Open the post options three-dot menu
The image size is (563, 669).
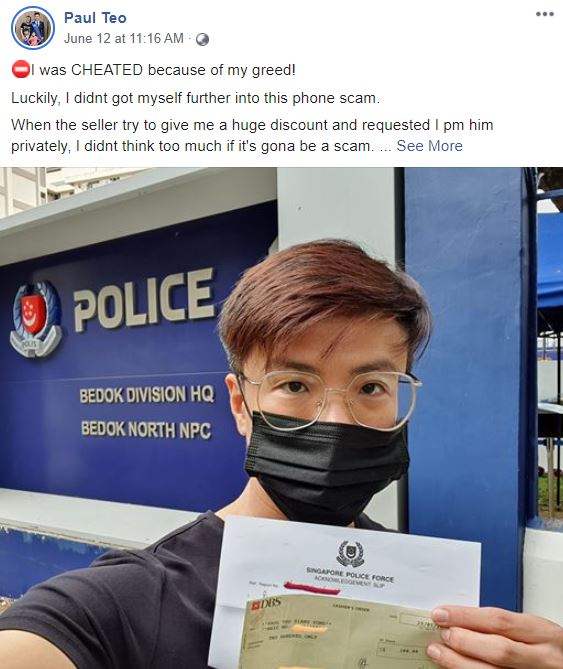coord(545,14)
